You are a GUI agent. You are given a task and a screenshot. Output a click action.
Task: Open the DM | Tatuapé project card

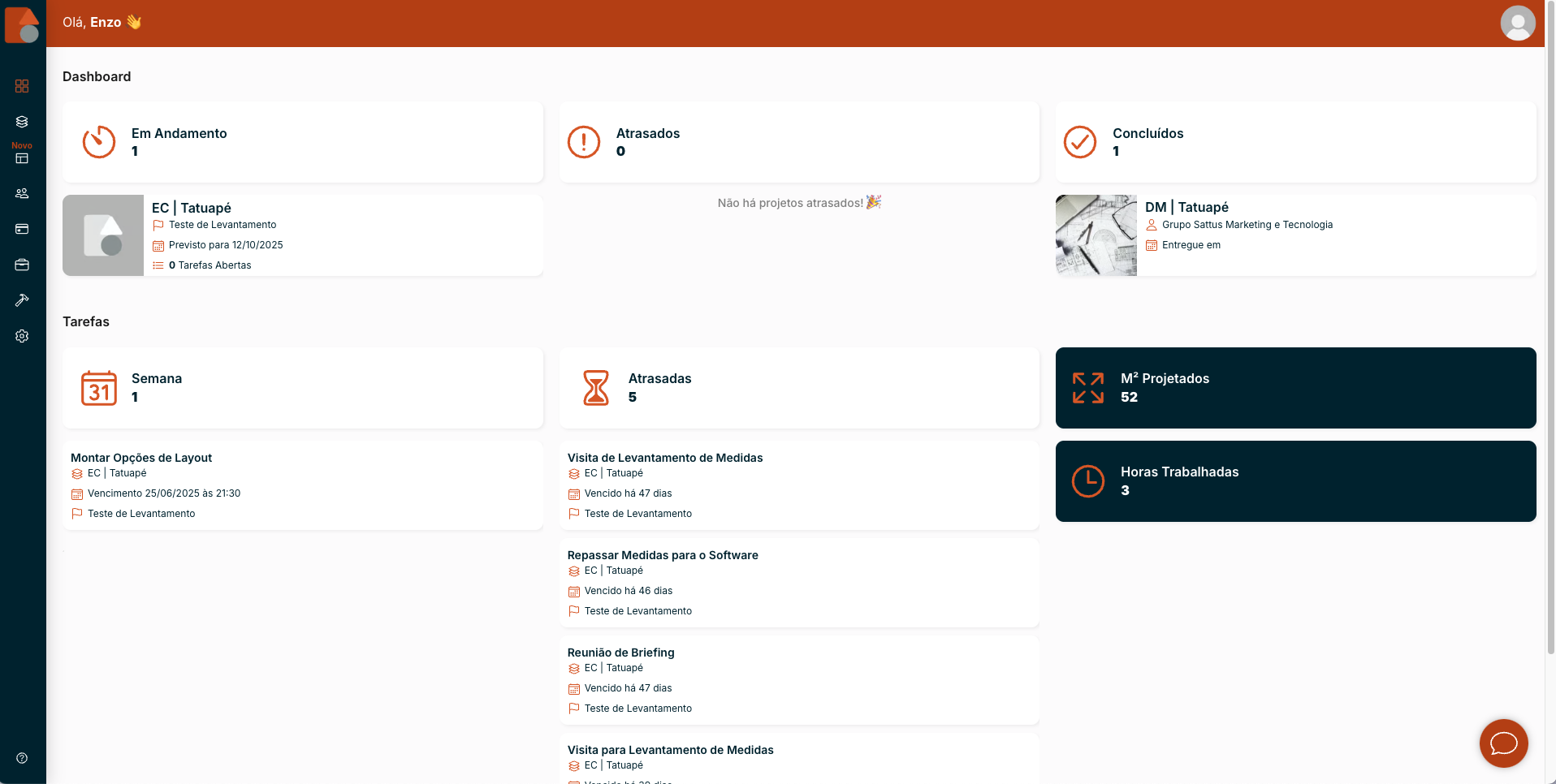click(1295, 235)
